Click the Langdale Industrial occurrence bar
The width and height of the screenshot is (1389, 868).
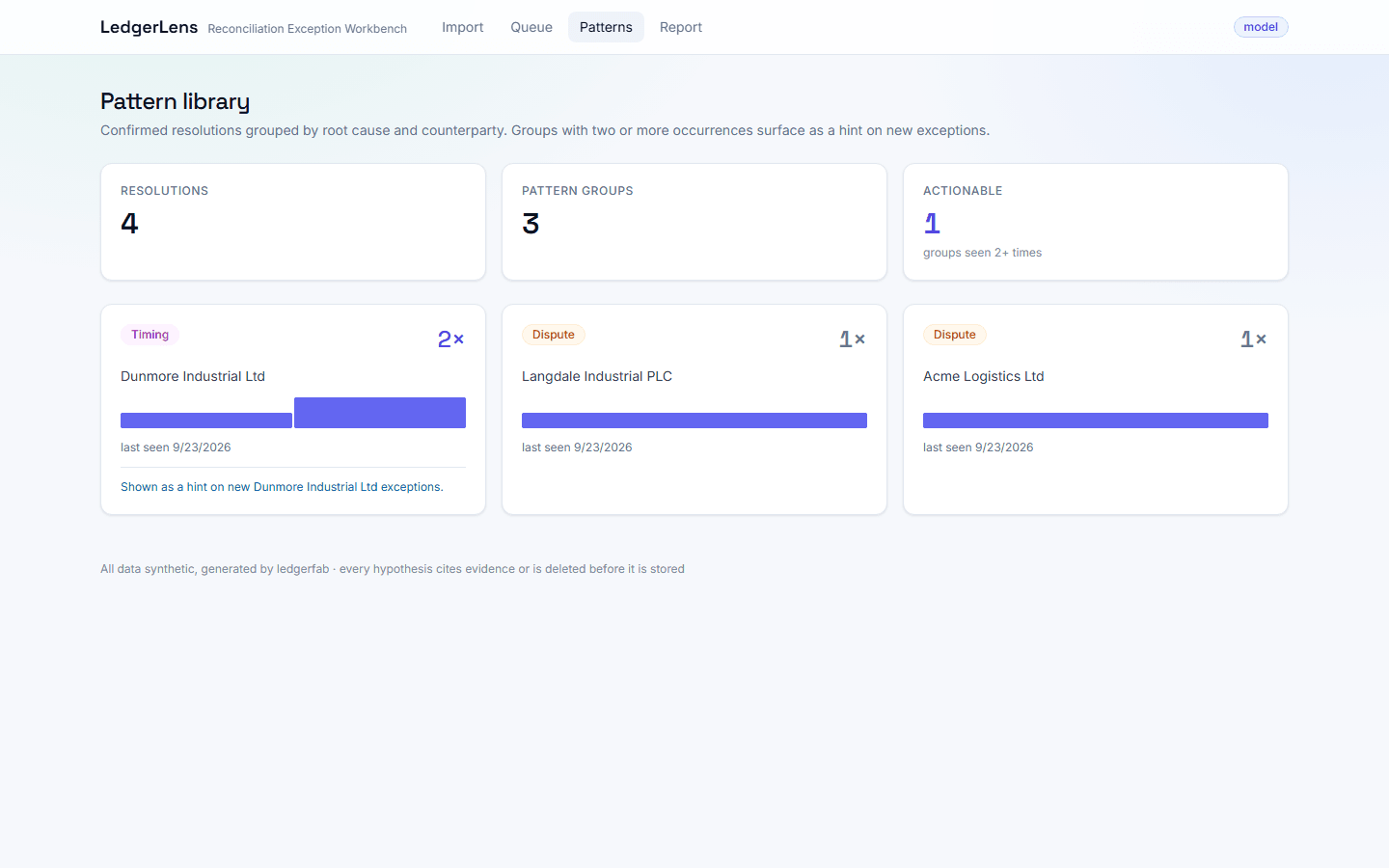(x=694, y=420)
